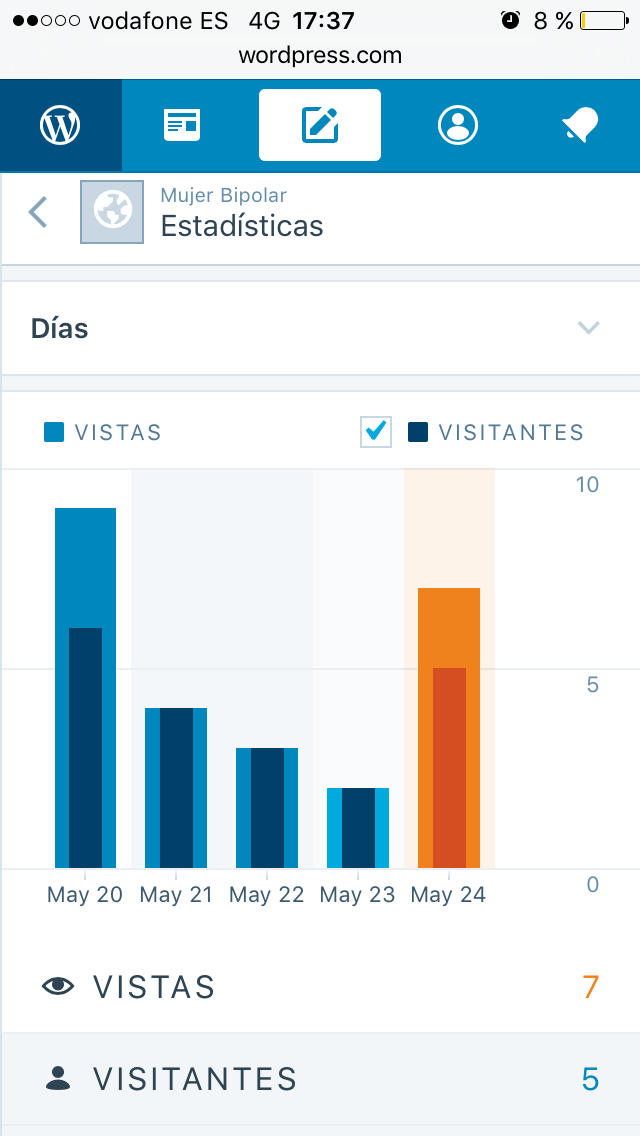Image resolution: width=640 pixels, height=1136 pixels.
Task: Open the notifications bell icon
Action: [x=579, y=126]
